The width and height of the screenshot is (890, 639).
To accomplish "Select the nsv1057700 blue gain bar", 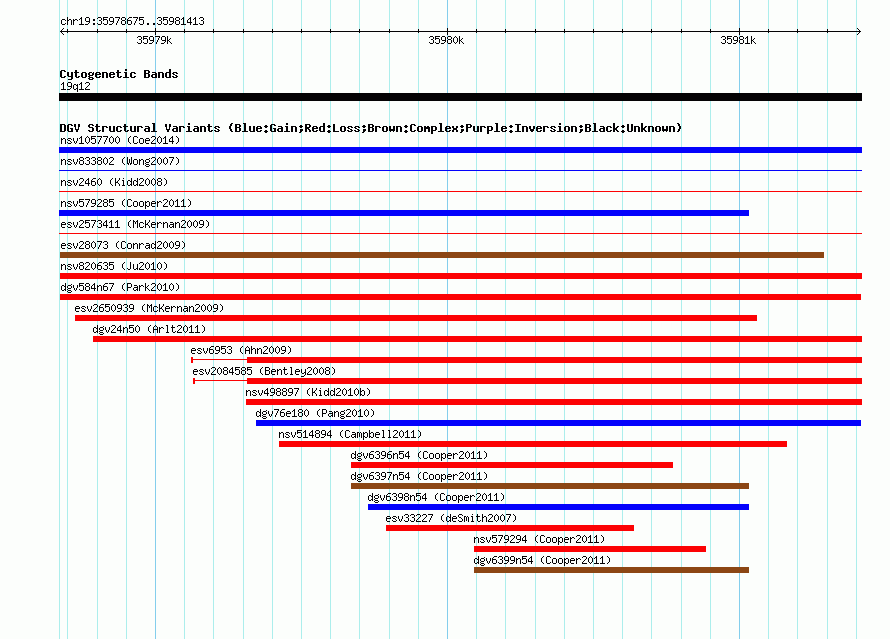I will [460, 150].
